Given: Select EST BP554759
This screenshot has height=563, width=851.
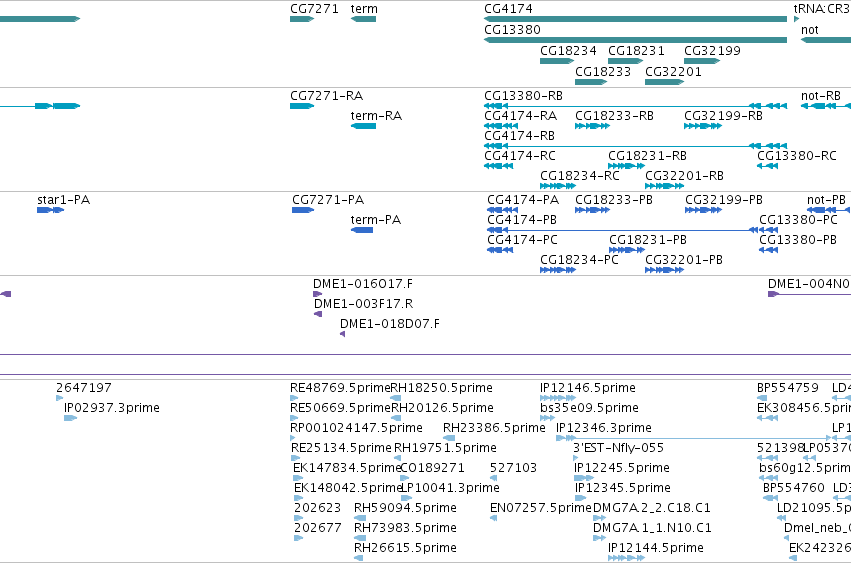Looking at the screenshot, I should tap(762, 398).
